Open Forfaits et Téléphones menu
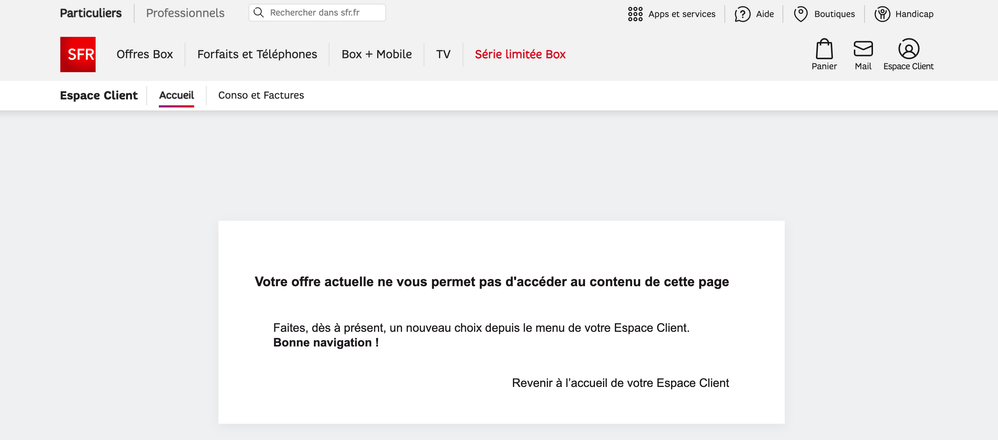Image resolution: width=998 pixels, height=440 pixels. tap(257, 54)
